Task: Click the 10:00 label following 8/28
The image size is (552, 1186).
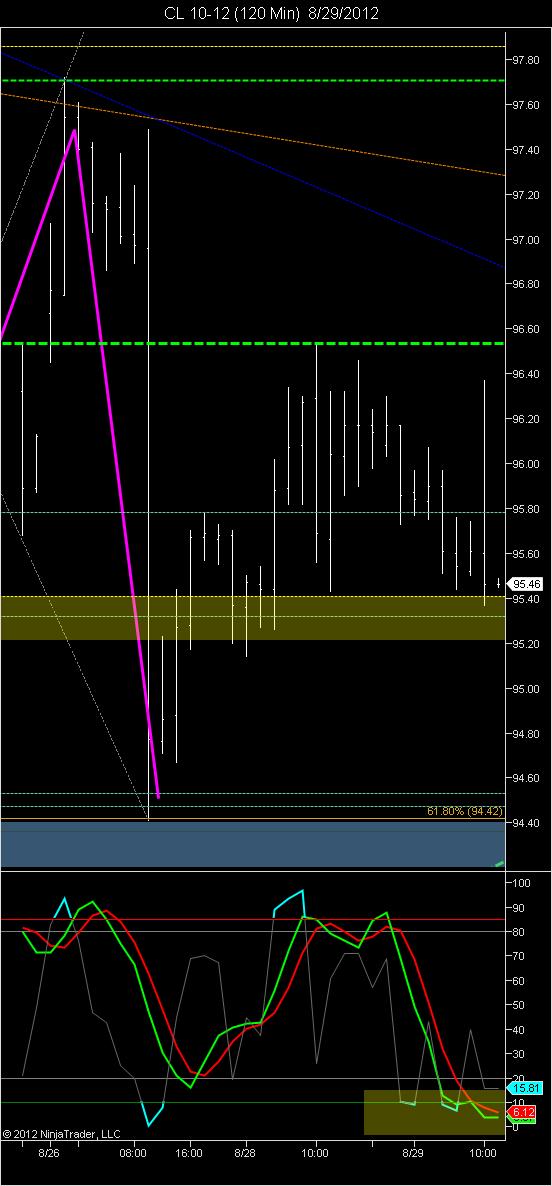Action: click(315, 1153)
